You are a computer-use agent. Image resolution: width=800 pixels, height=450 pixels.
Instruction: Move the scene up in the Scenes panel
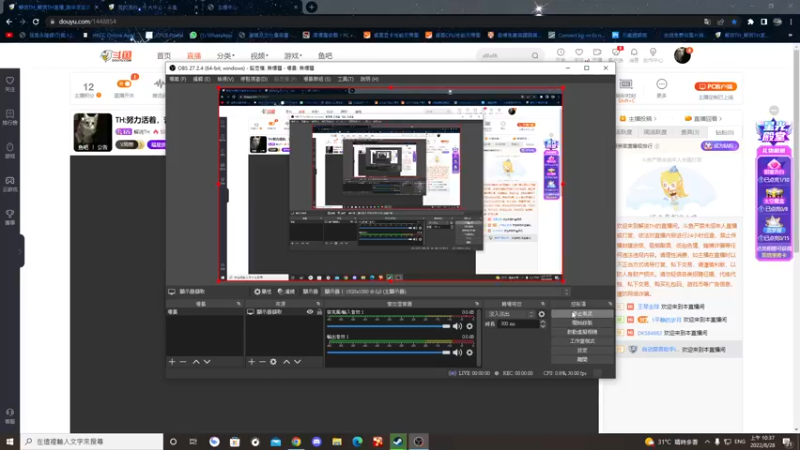point(196,362)
